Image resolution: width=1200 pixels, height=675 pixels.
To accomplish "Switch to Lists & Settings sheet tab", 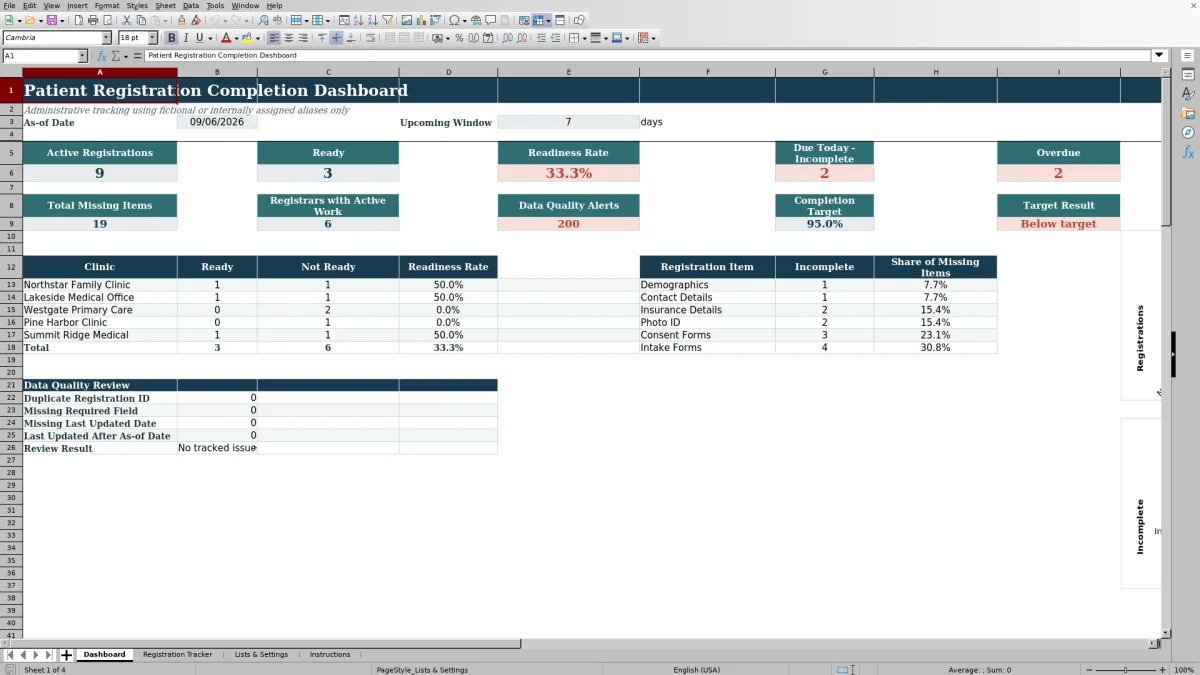I will coord(261,654).
